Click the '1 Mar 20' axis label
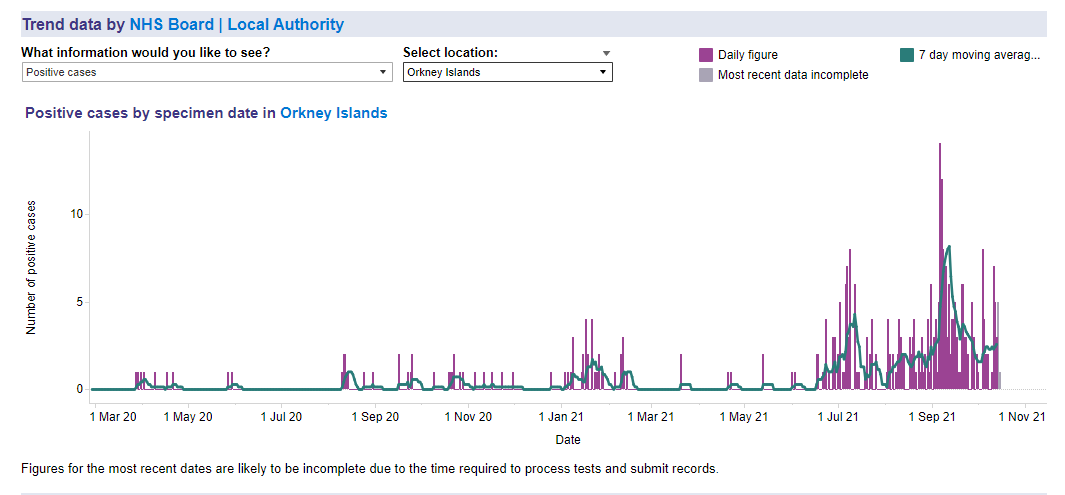The width and height of the screenshot is (1065, 495). pos(112,417)
